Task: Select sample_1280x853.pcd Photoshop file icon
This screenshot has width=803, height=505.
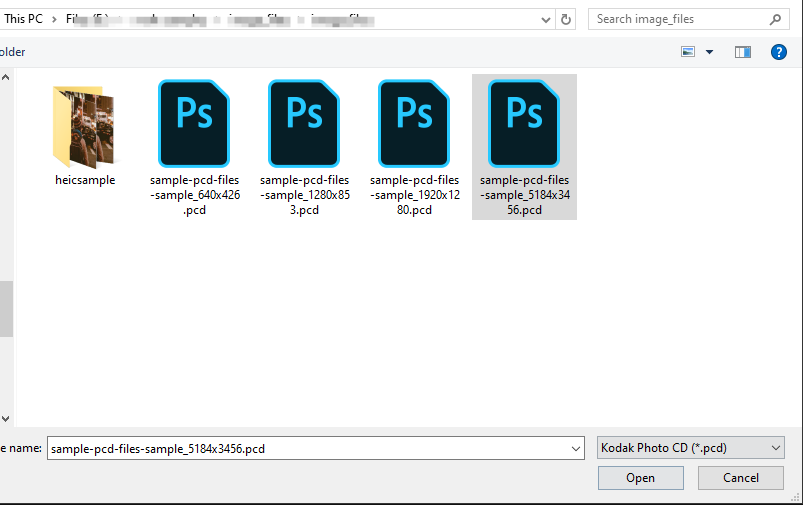Action: point(304,123)
